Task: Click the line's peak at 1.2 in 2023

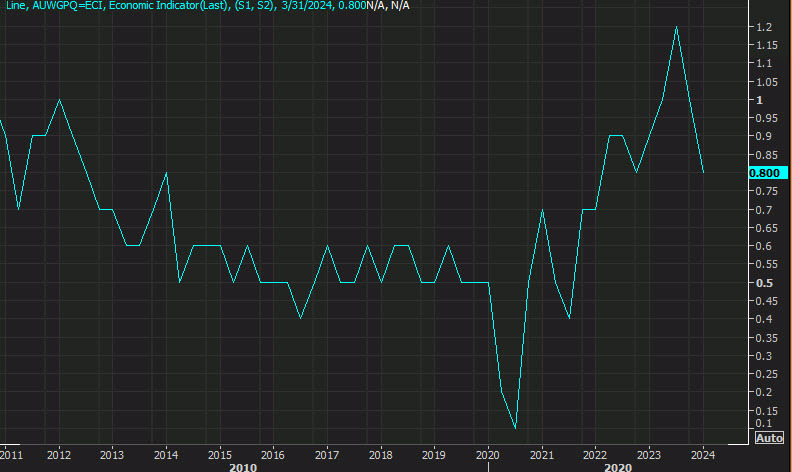Action: pyautogui.click(x=676, y=27)
